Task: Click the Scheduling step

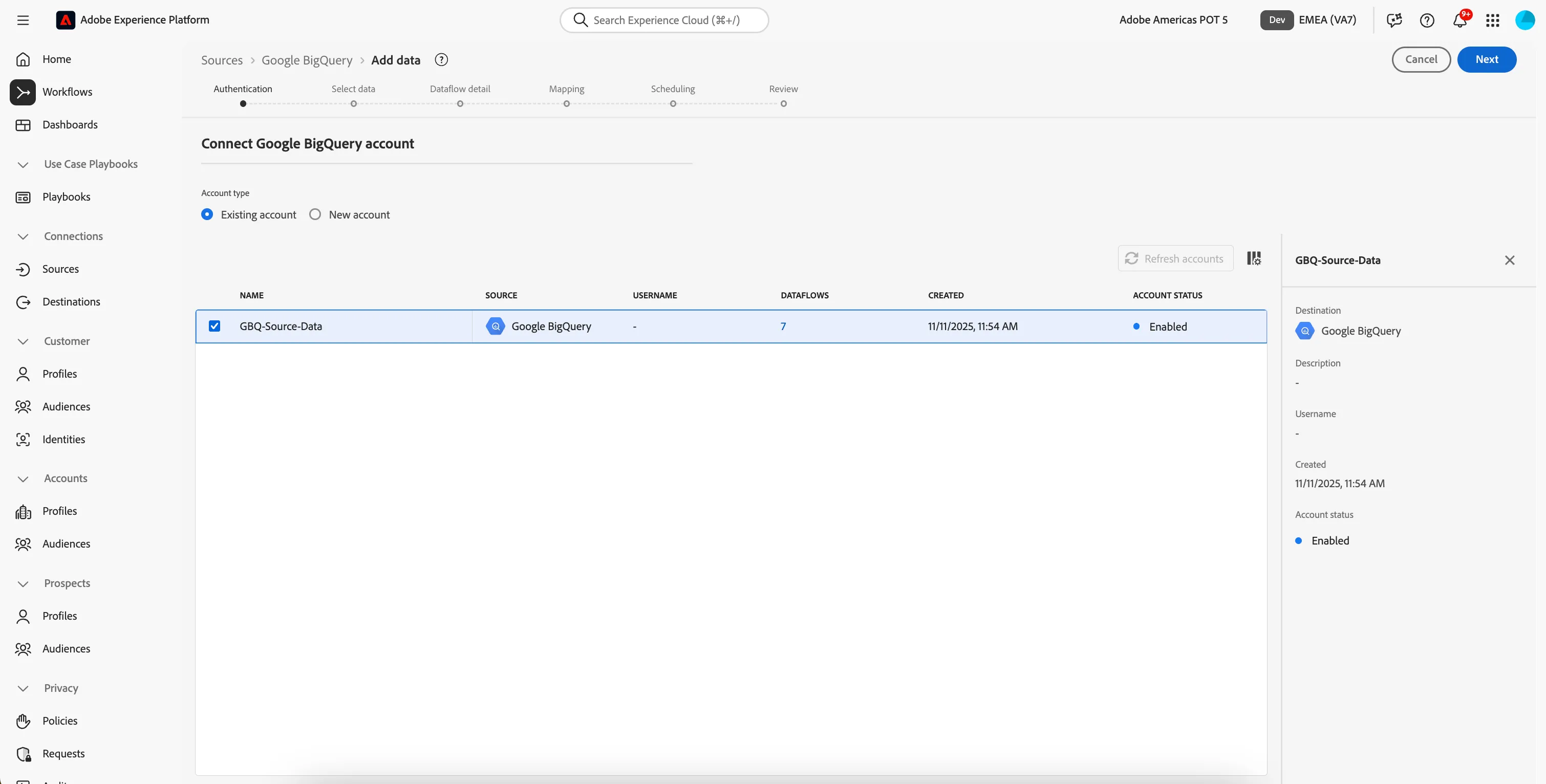Action: coord(673,95)
